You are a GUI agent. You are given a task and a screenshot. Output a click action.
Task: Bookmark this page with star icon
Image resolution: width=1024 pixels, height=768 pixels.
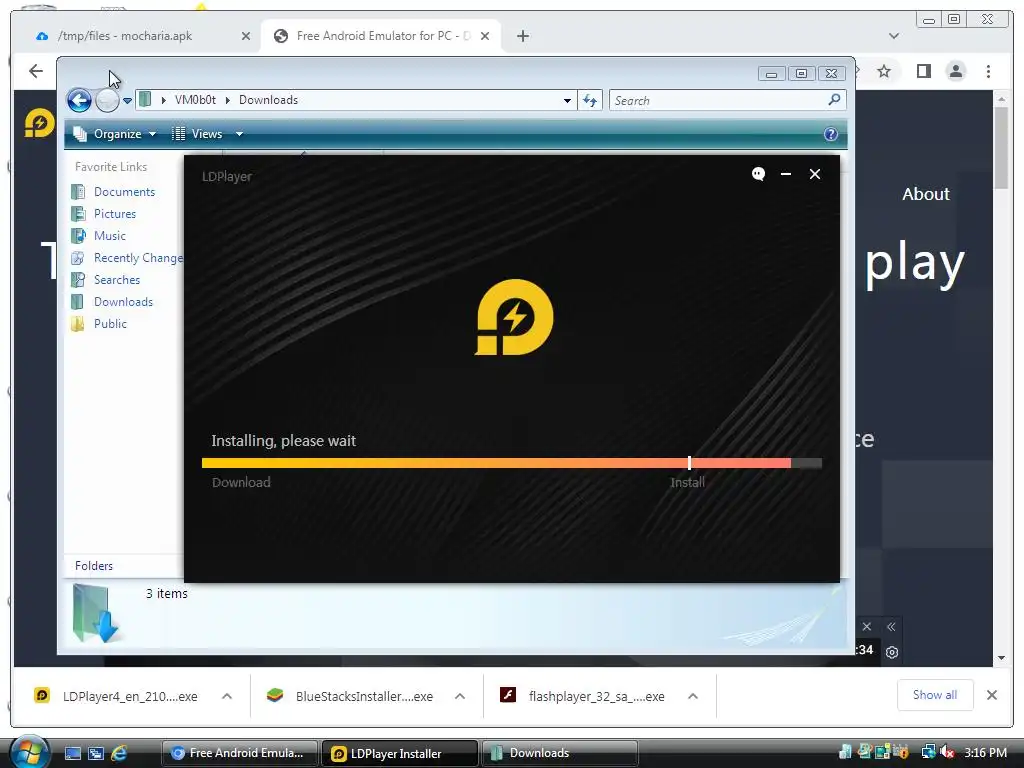coord(884,71)
